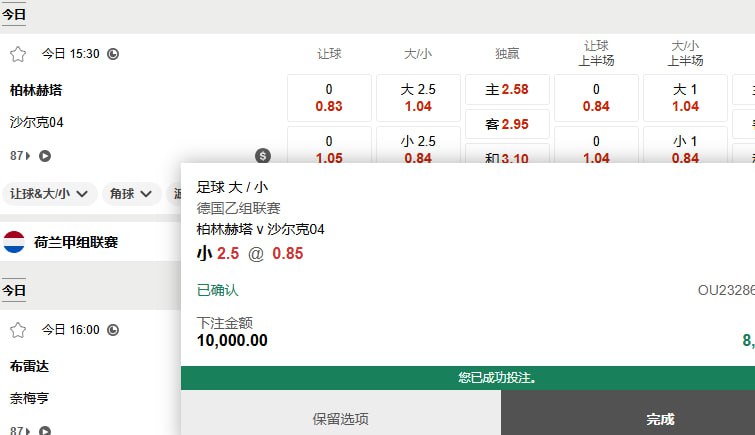Screen dimensions: 755x435
Task: Star the 布雷达 match as favorite
Action: click(17, 330)
